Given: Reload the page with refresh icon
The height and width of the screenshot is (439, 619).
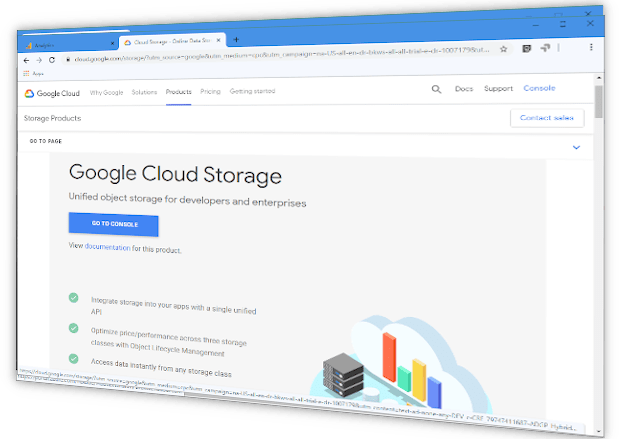Looking at the screenshot, I should (x=52, y=60).
